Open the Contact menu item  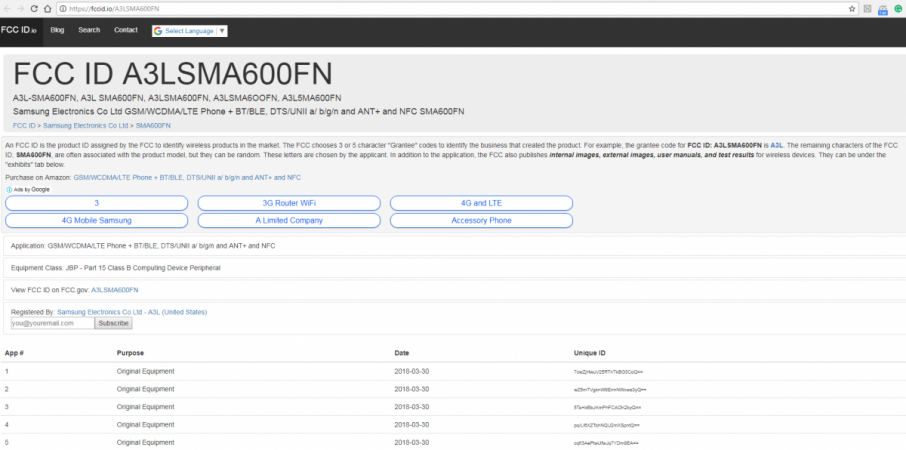coord(125,30)
